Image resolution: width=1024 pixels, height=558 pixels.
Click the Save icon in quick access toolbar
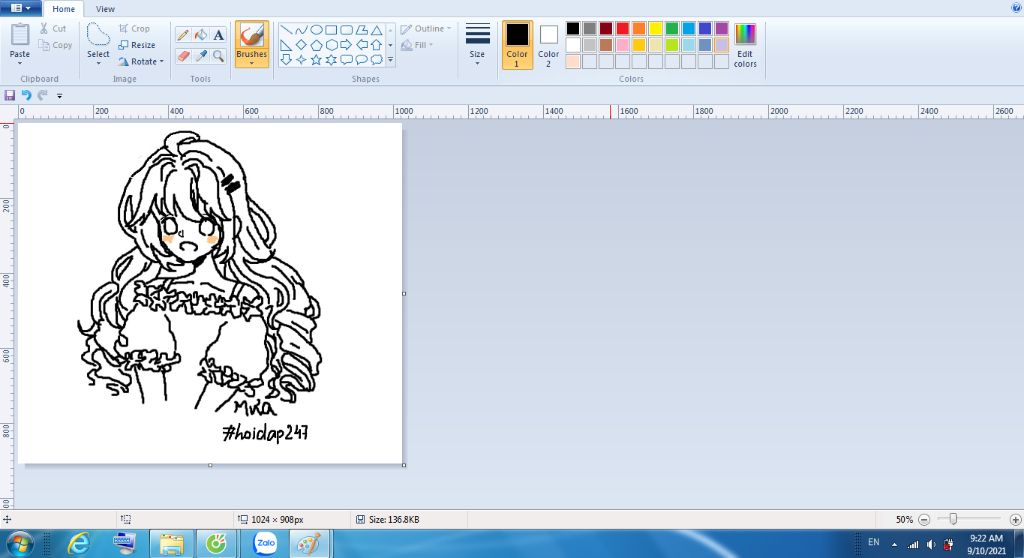[x=10, y=95]
